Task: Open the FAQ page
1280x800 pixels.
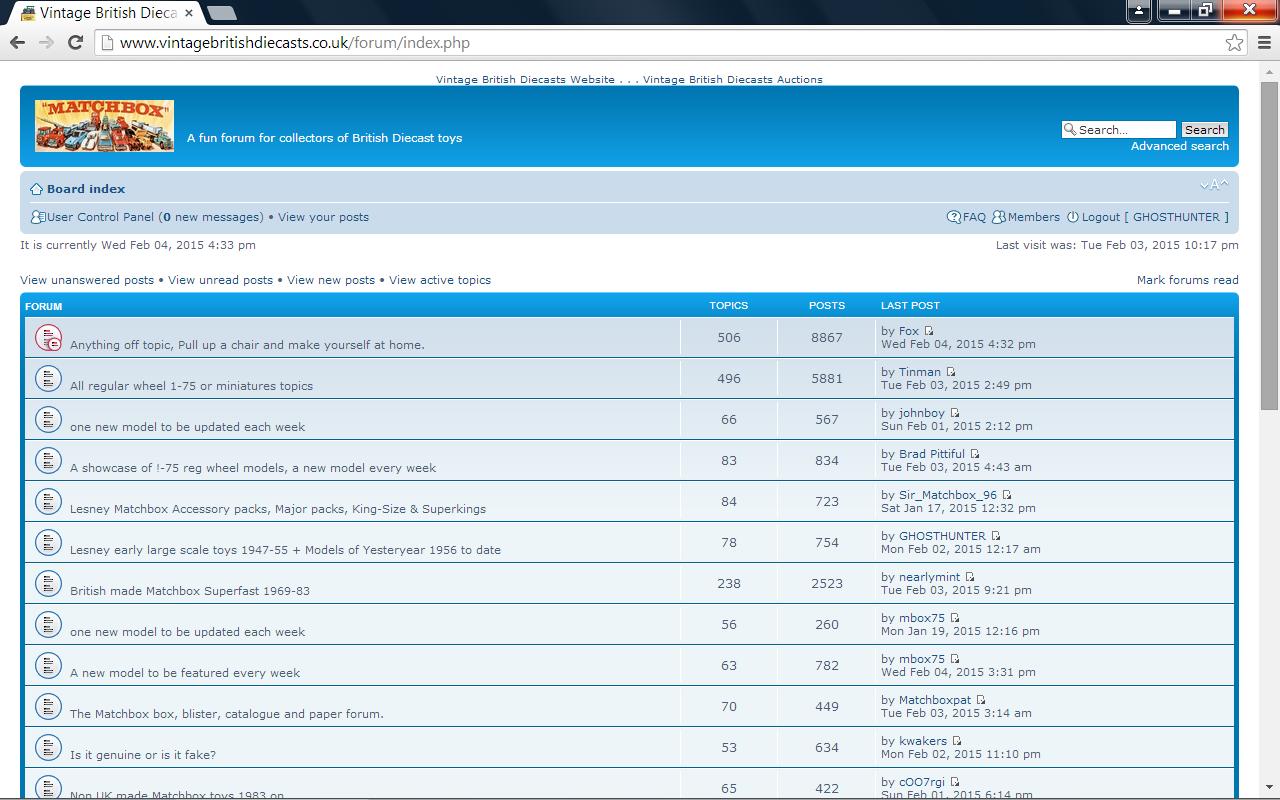Action: pyautogui.click(x=974, y=217)
